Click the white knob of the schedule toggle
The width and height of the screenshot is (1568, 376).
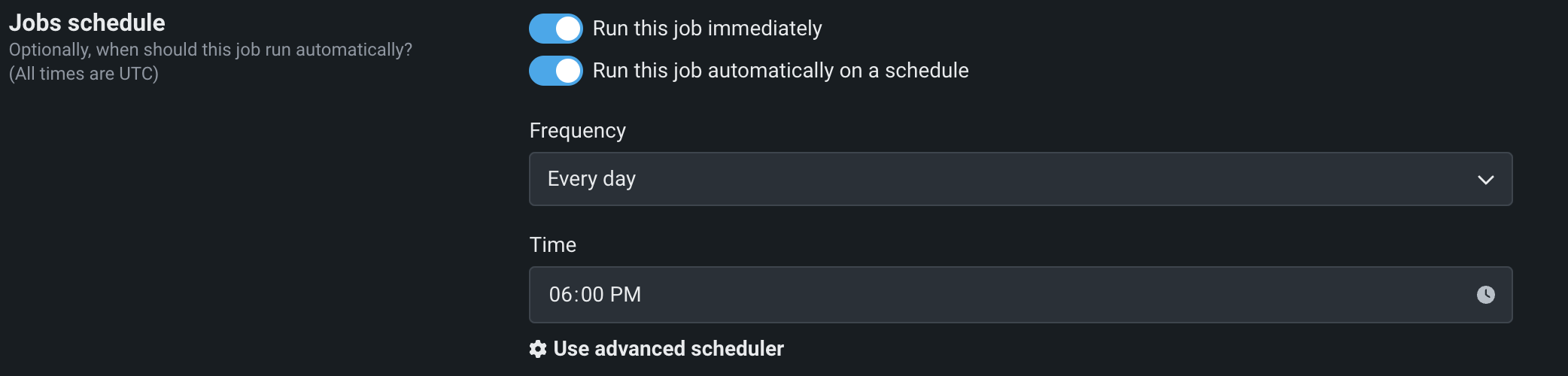coord(568,71)
